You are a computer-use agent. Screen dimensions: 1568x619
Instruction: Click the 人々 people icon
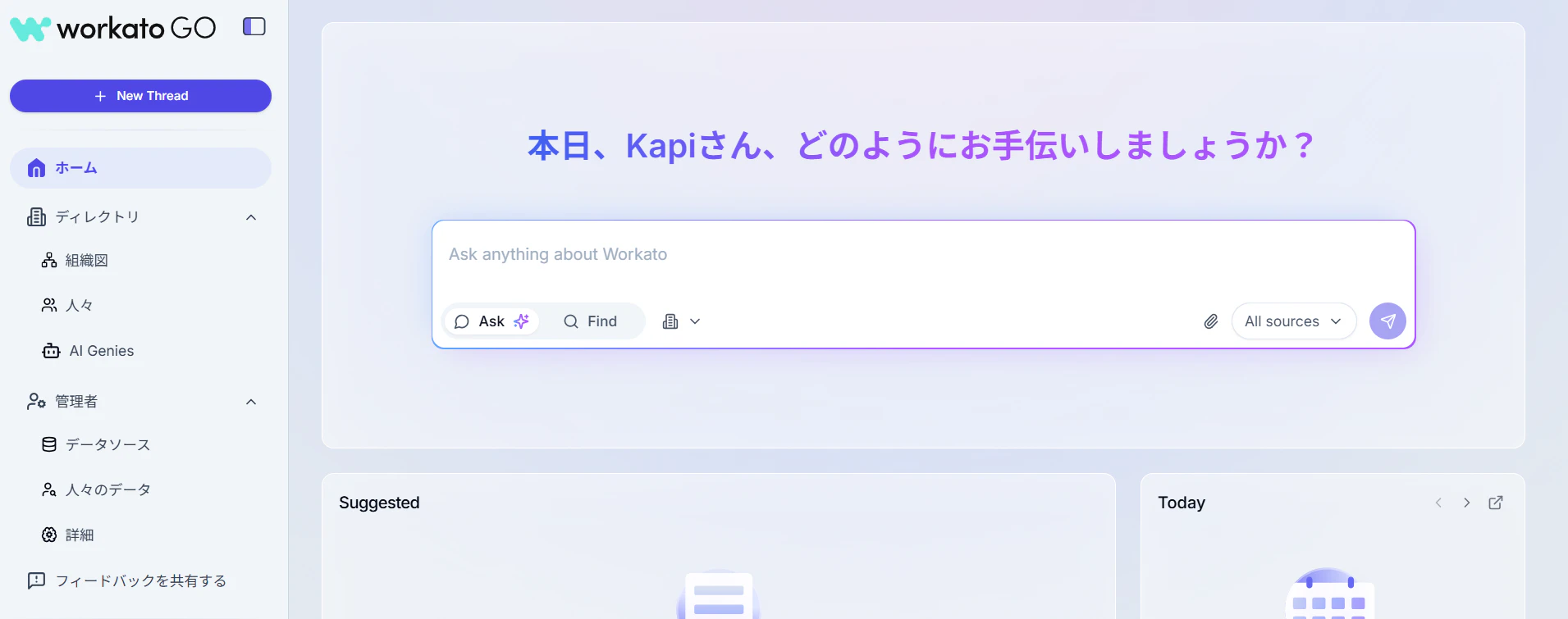[49, 305]
